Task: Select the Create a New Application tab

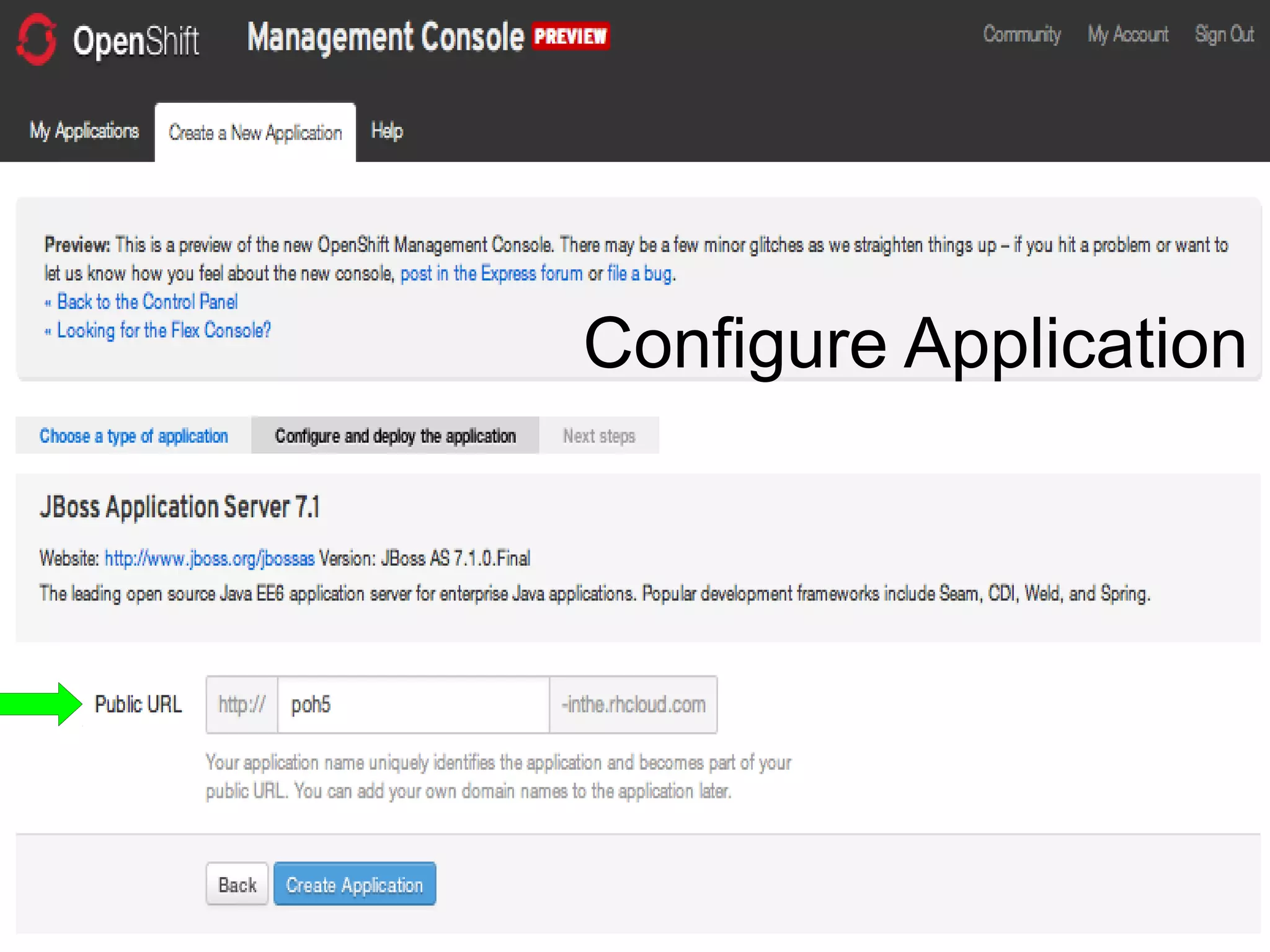Action: click(255, 133)
